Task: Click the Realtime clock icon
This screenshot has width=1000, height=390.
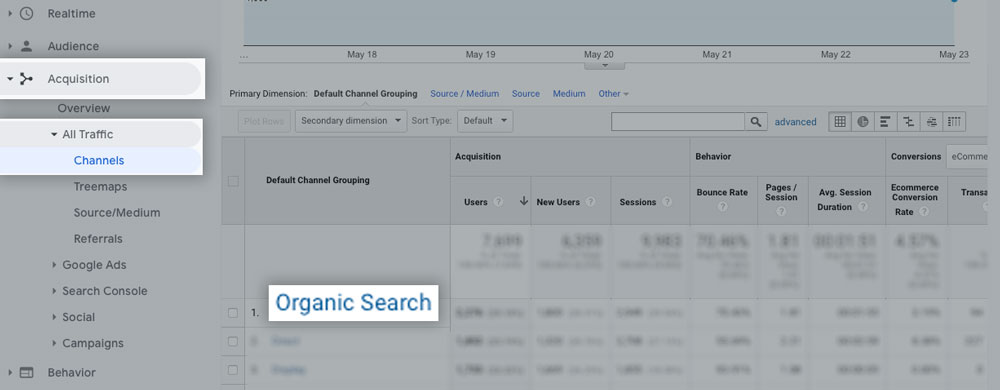Action: tap(26, 13)
